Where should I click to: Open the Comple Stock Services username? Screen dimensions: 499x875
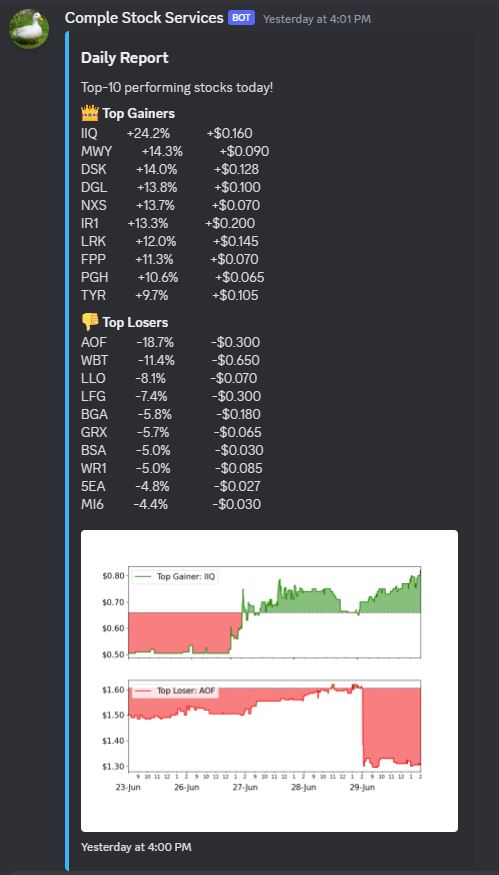click(144, 18)
